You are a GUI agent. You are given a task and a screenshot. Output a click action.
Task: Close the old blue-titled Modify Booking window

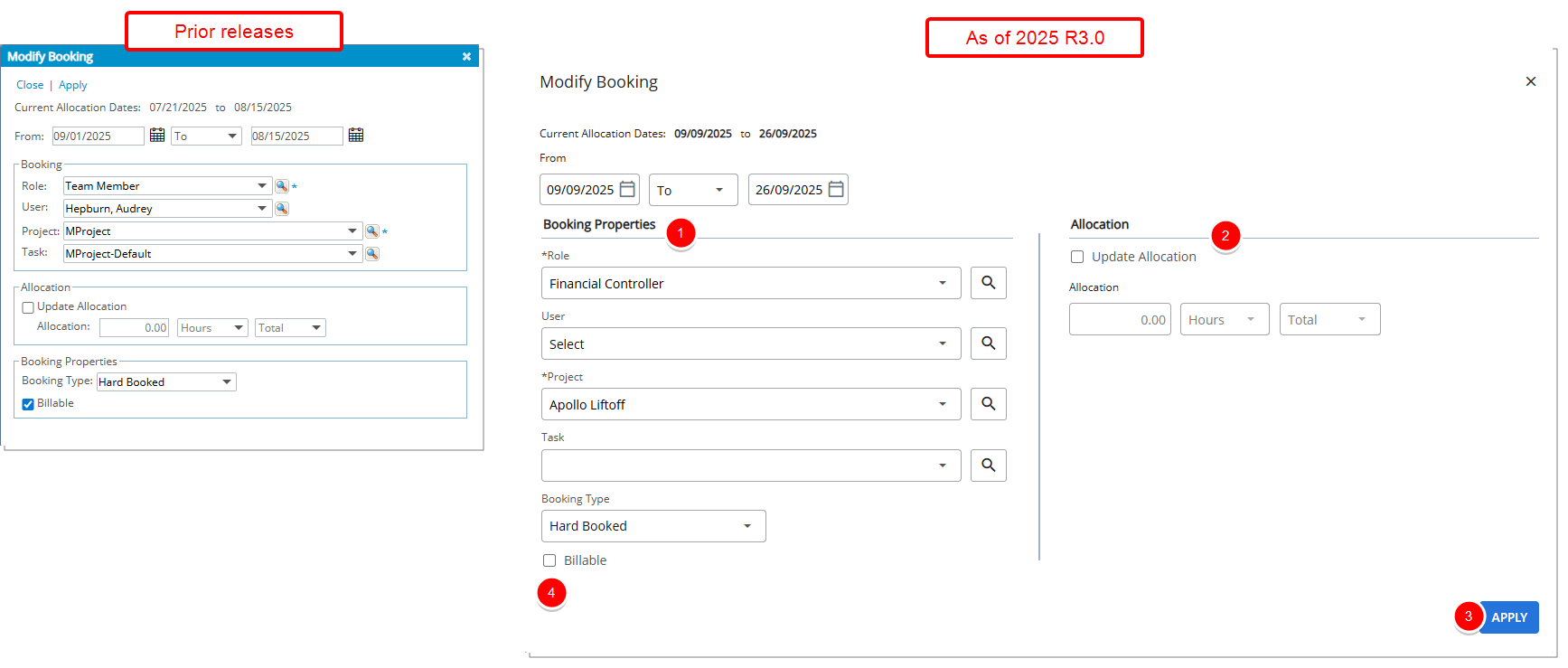[x=466, y=56]
